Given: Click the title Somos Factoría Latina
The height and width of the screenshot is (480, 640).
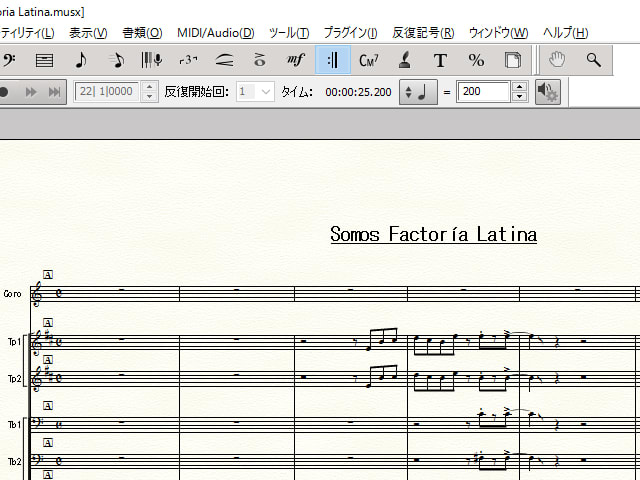Looking at the screenshot, I should (x=433, y=234).
